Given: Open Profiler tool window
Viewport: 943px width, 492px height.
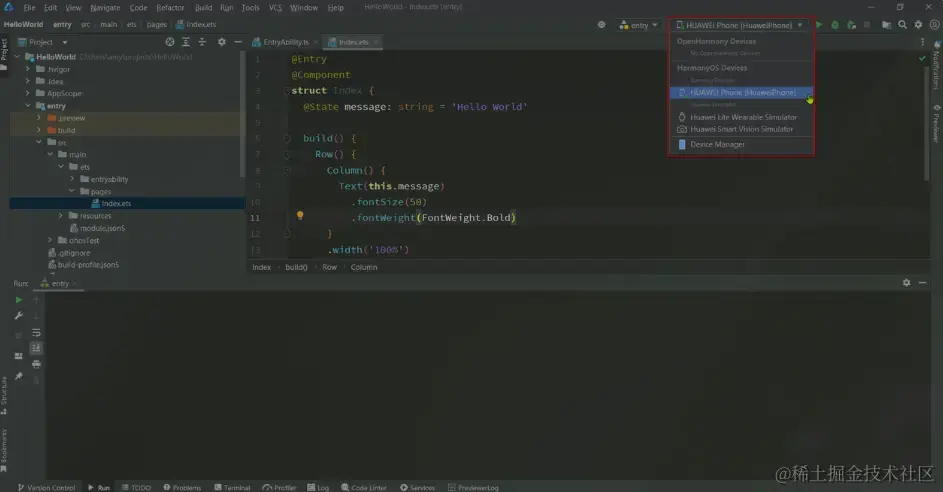Looking at the screenshot, I should [280, 487].
